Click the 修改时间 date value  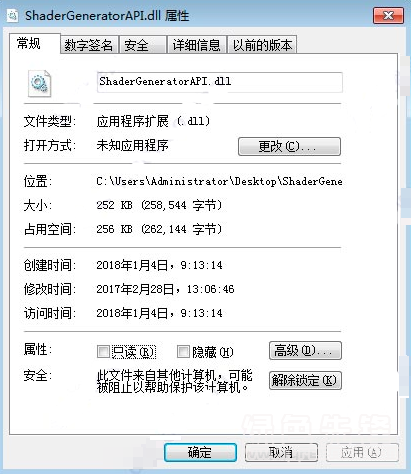(165, 289)
